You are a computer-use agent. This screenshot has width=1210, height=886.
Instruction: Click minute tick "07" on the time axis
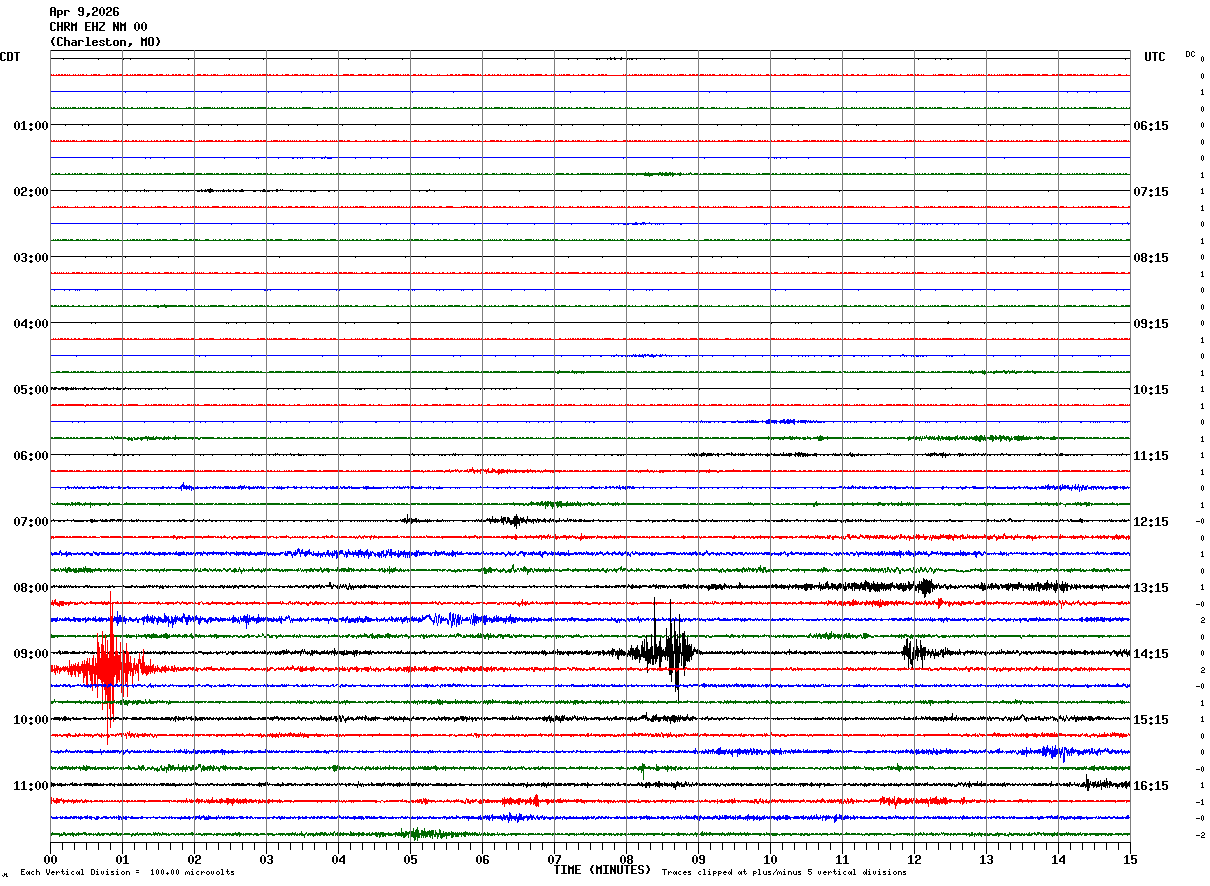554,859
